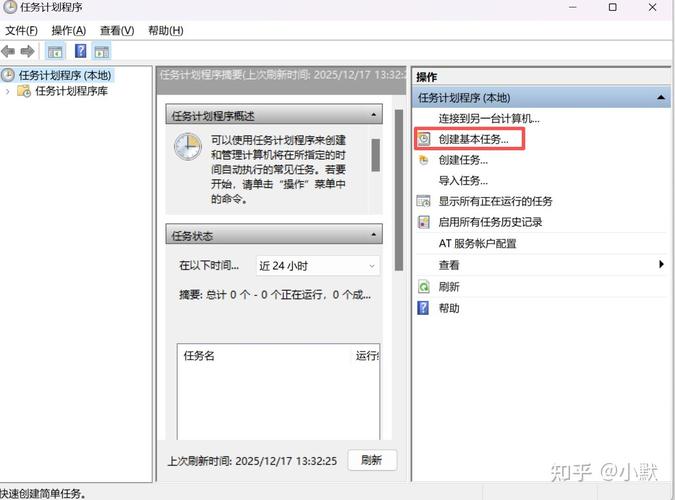The width and height of the screenshot is (675, 500).
Task: Click 显示所有正在运行的任务
Action: click(x=495, y=201)
